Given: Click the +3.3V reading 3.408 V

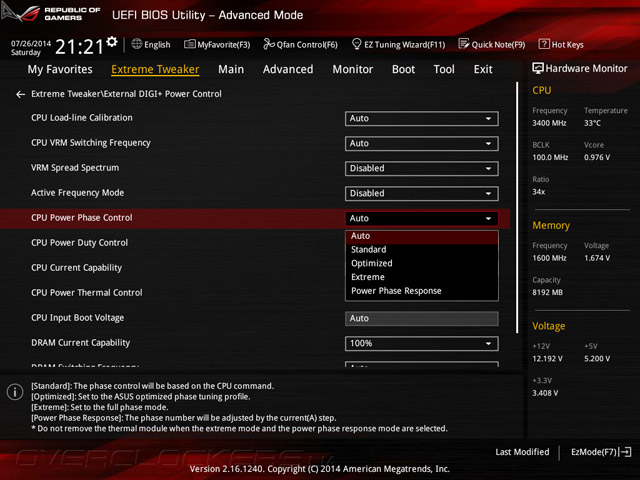Looking at the screenshot, I should coord(545,393).
